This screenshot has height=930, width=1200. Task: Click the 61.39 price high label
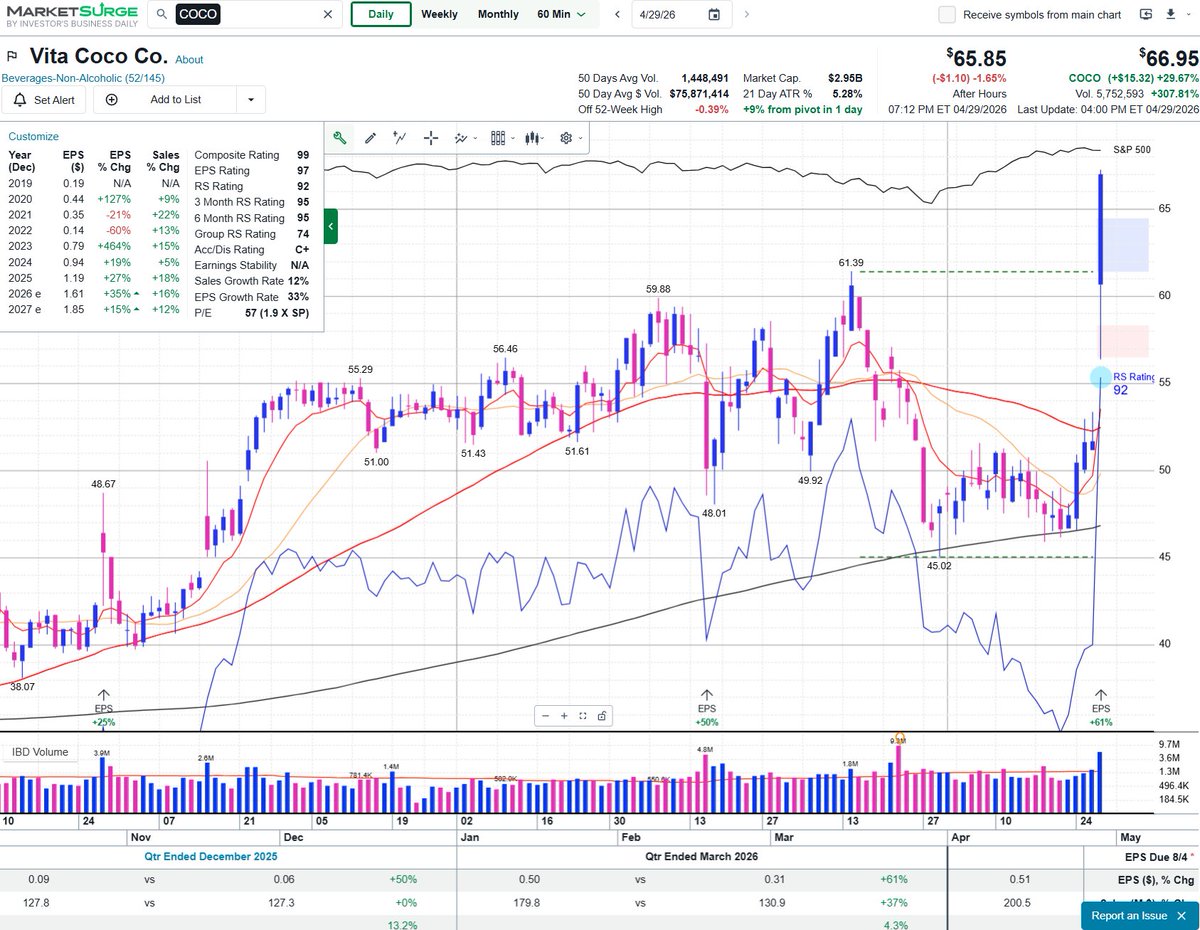coord(851,262)
